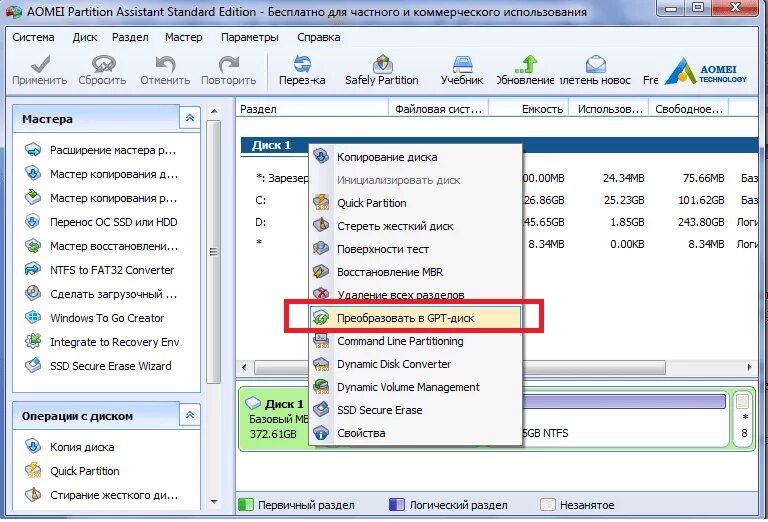Open the Система menu
Viewport: 768px width, 522px height.
pyautogui.click(x=33, y=37)
